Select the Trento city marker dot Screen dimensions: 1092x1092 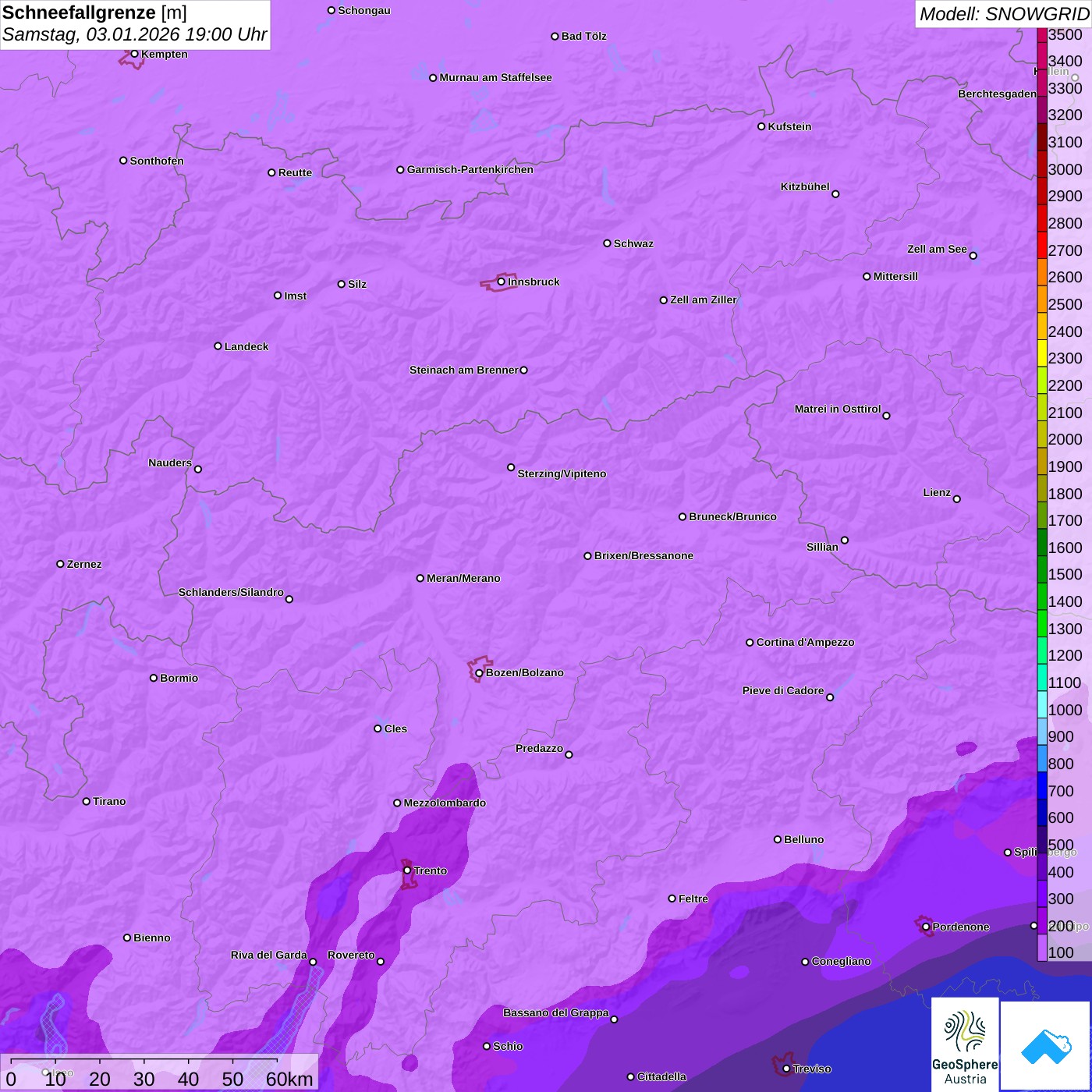pyautogui.click(x=407, y=870)
